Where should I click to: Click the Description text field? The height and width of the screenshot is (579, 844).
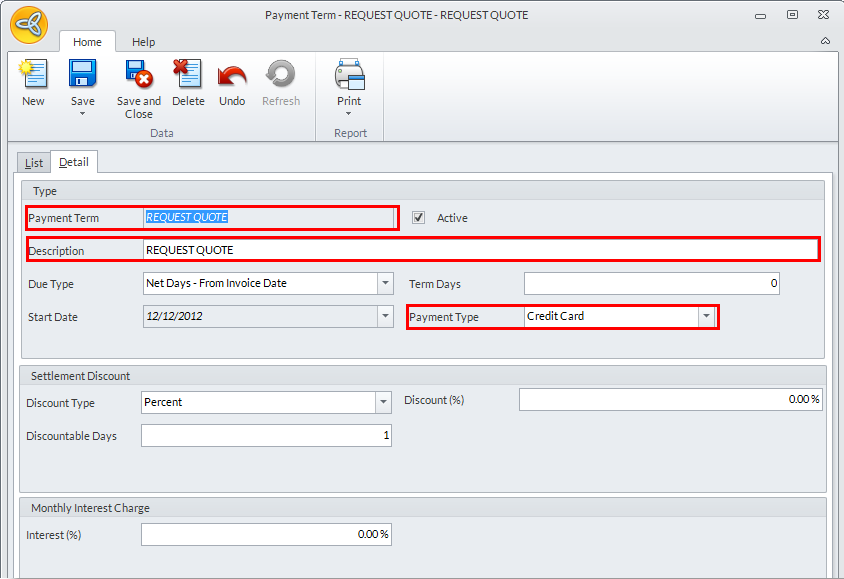pos(480,250)
